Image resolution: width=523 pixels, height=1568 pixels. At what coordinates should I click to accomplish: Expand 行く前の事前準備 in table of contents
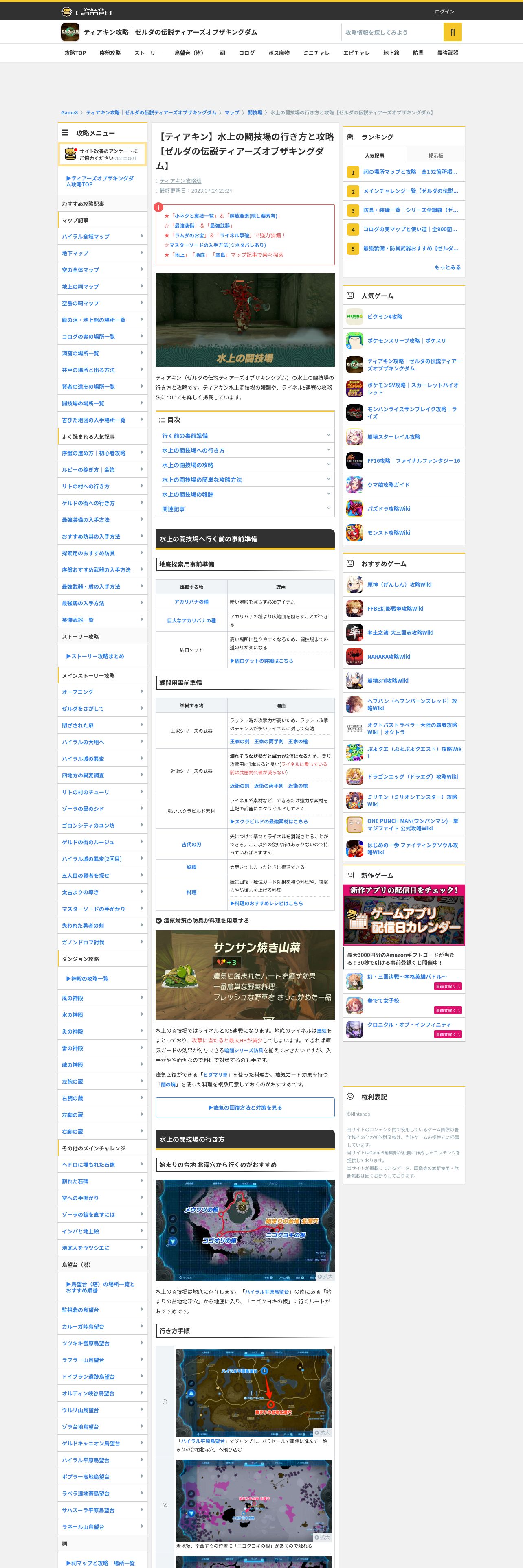245,436
